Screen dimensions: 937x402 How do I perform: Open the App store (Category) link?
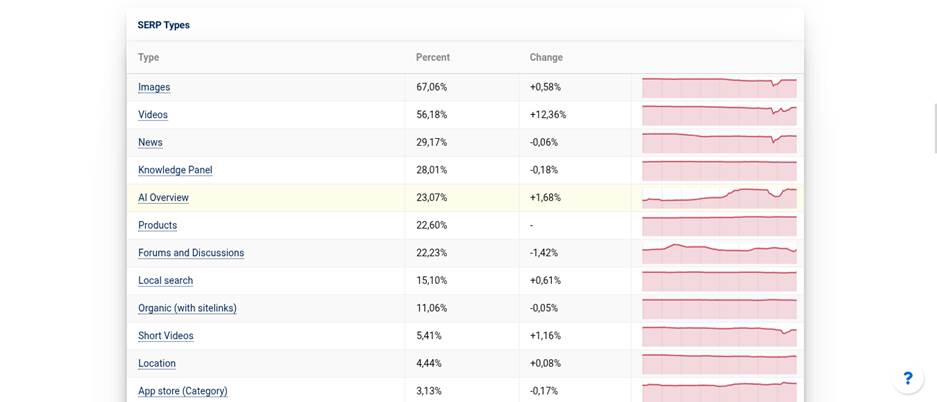click(x=183, y=391)
